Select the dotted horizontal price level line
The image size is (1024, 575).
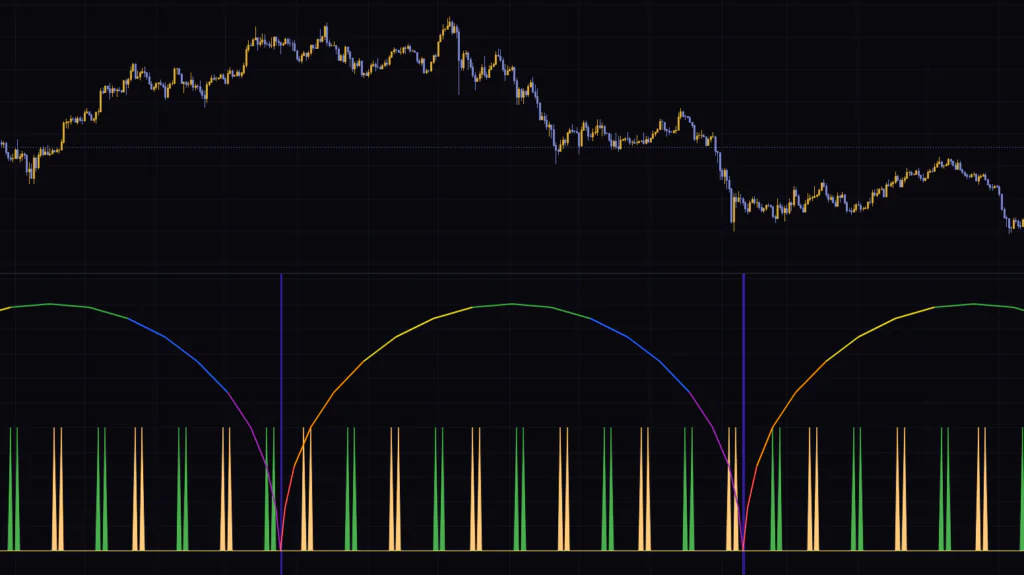click(x=512, y=148)
